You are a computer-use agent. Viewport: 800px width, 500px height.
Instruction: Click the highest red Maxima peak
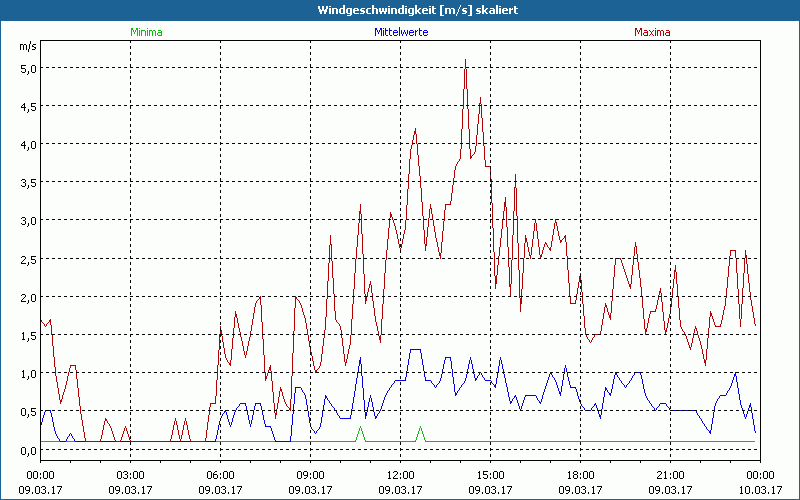pos(465,62)
